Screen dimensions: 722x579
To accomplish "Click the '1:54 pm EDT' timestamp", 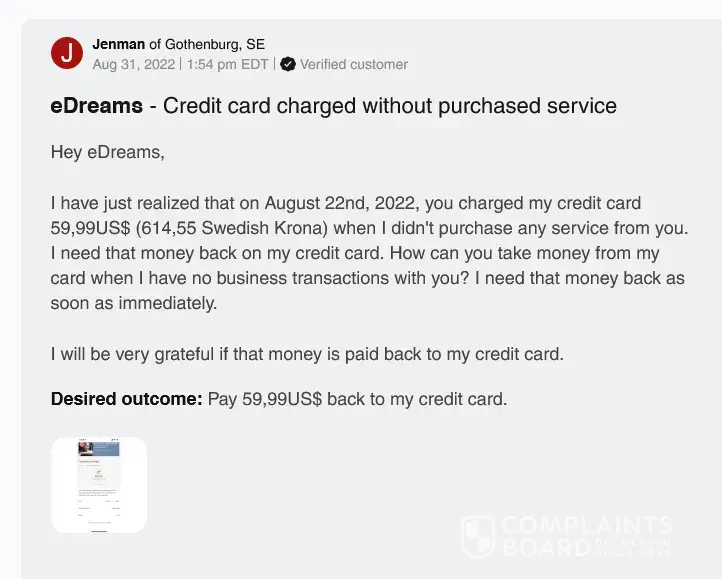I will [227, 64].
